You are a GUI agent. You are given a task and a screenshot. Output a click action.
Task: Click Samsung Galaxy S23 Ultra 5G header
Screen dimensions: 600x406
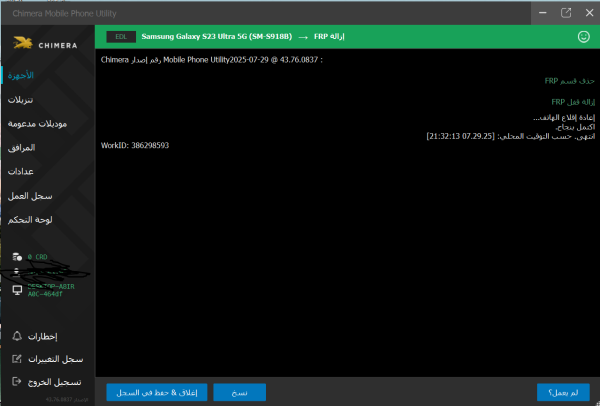217,37
